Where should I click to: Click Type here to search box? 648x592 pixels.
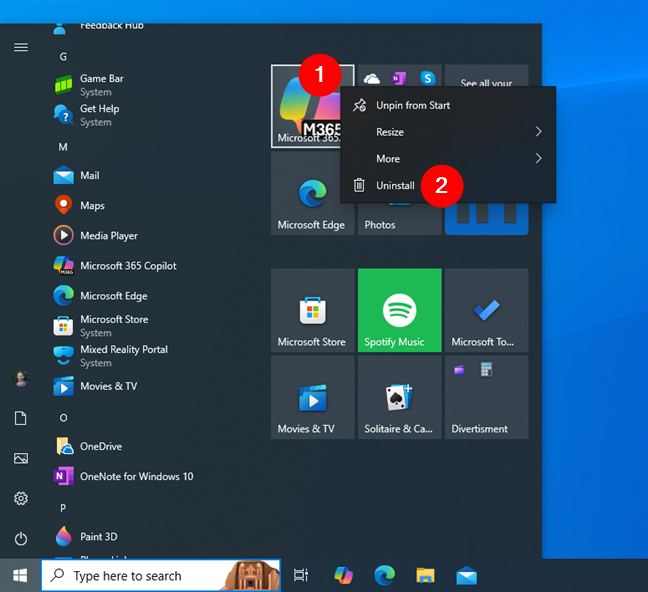coord(161,575)
